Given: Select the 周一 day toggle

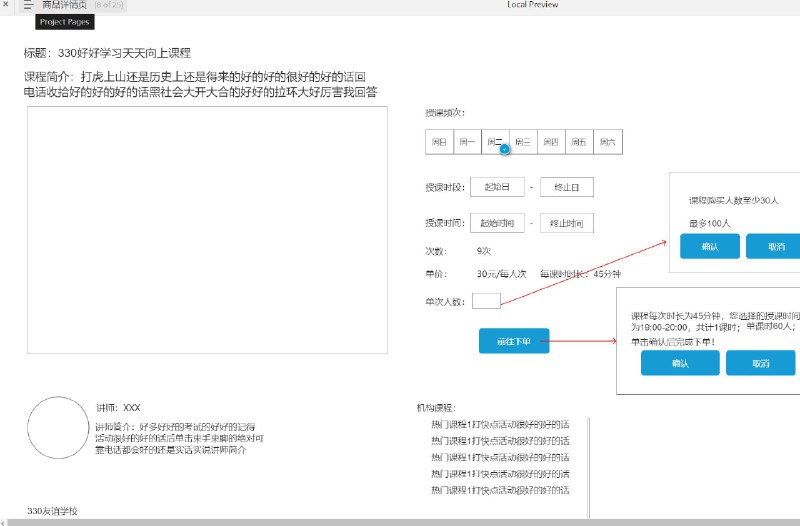Looking at the screenshot, I should click(467, 142).
